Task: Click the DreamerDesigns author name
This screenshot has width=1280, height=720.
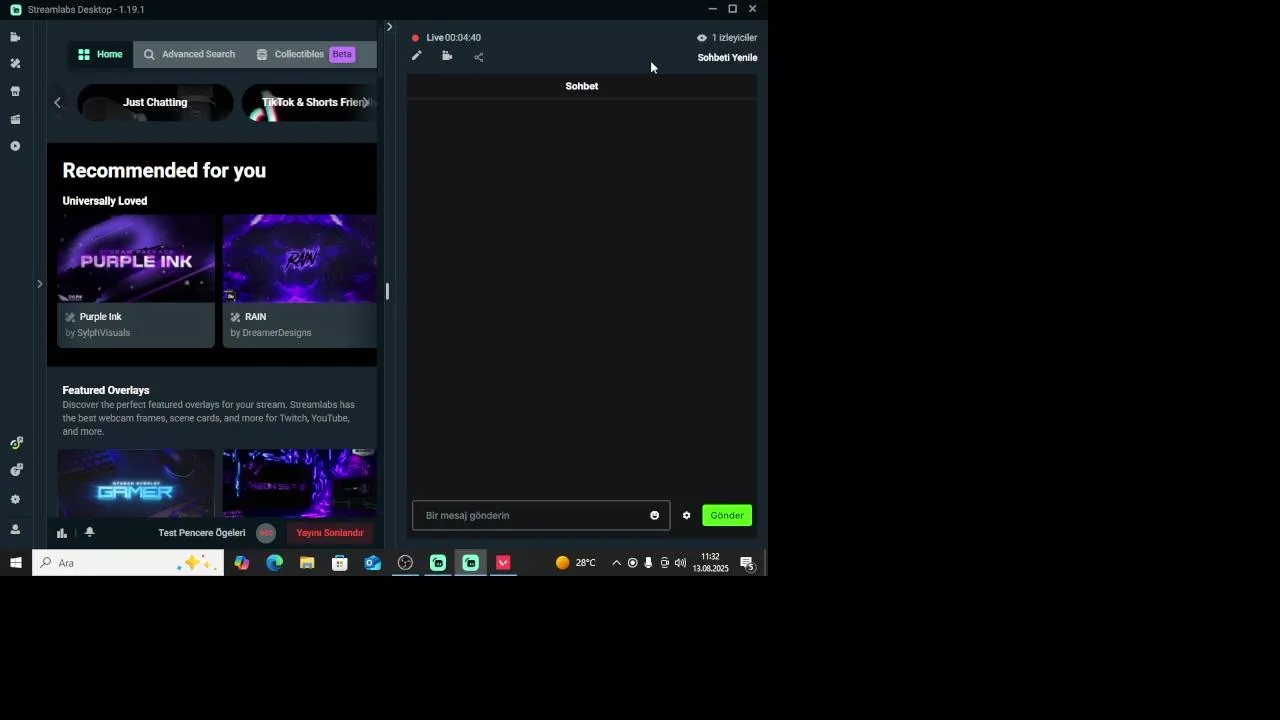Action: point(277,333)
